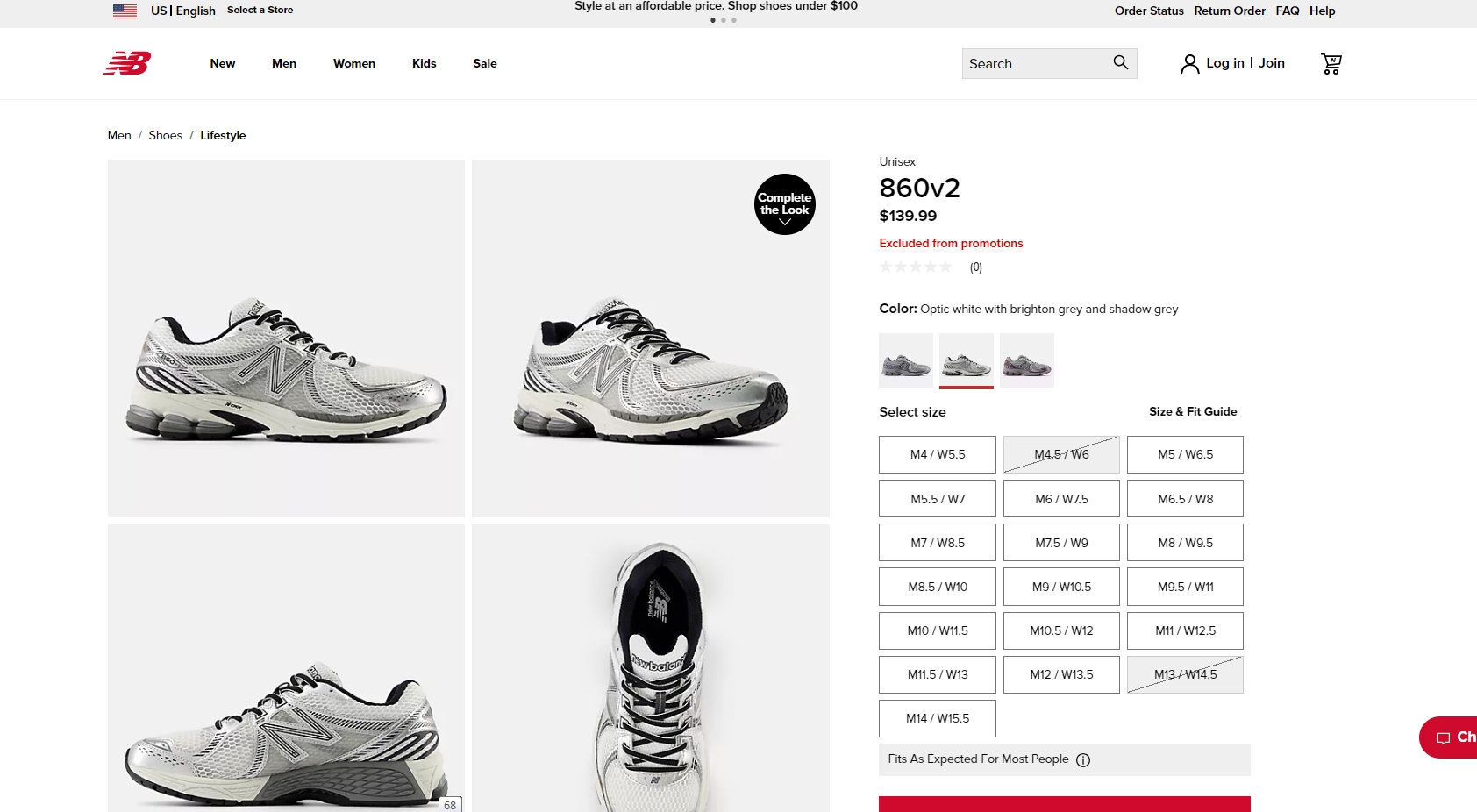Select size M7.5 / W9
The image size is (1477, 812).
click(x=1061, y=543)
